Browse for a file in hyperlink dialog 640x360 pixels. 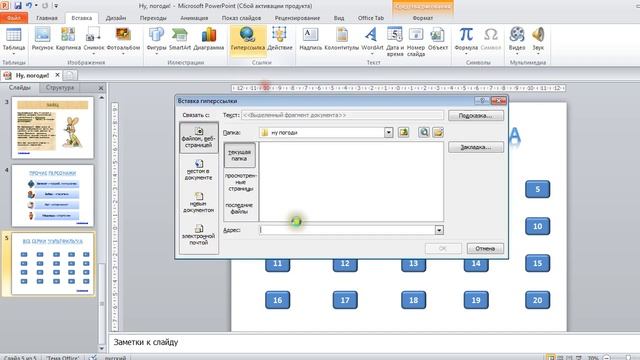click(x=438, y=132)
